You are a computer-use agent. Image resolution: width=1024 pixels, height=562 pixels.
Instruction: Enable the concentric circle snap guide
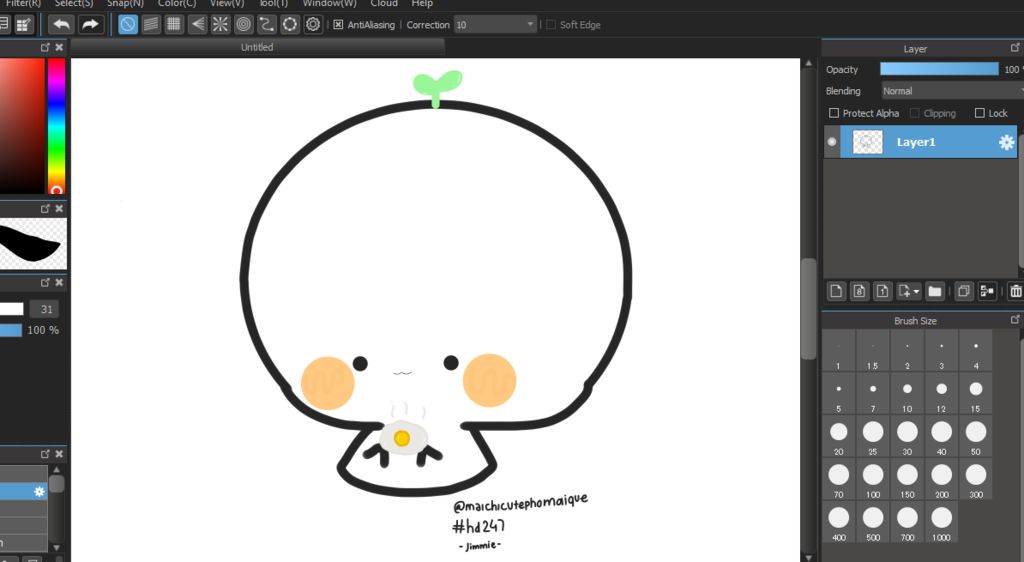point(244,25)
